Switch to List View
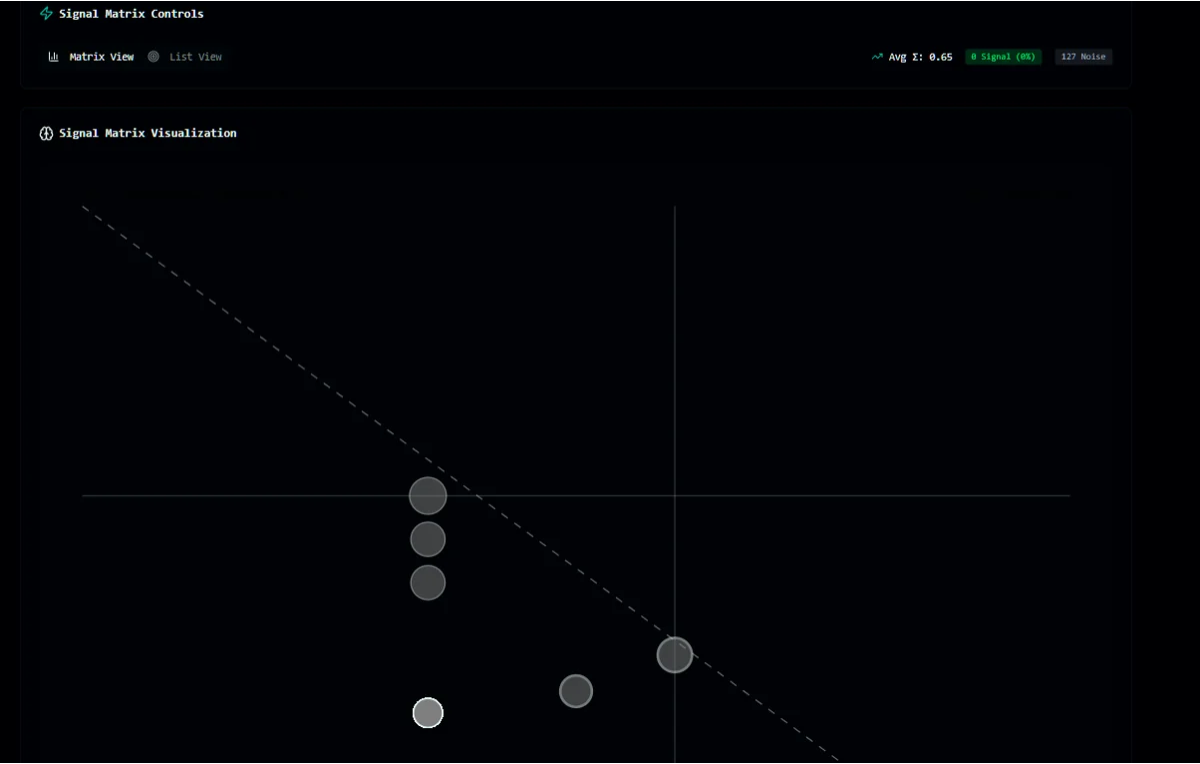 point(185,57)
